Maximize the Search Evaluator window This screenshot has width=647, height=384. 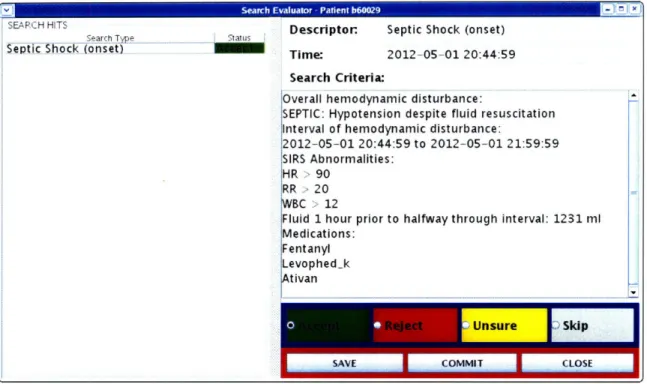click(621, 9)
